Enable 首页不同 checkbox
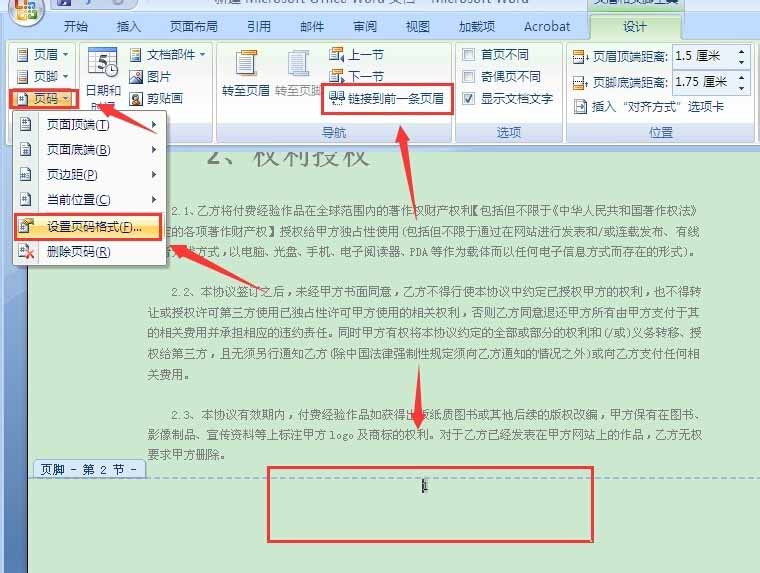Screen dimensions: 760x573 pos(468,54)
